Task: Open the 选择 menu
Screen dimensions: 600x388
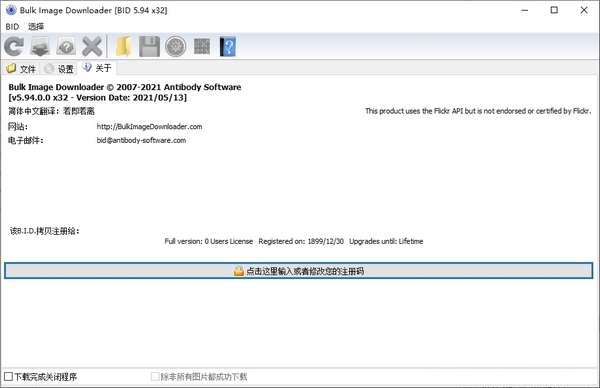Action: tap(36, 26)
